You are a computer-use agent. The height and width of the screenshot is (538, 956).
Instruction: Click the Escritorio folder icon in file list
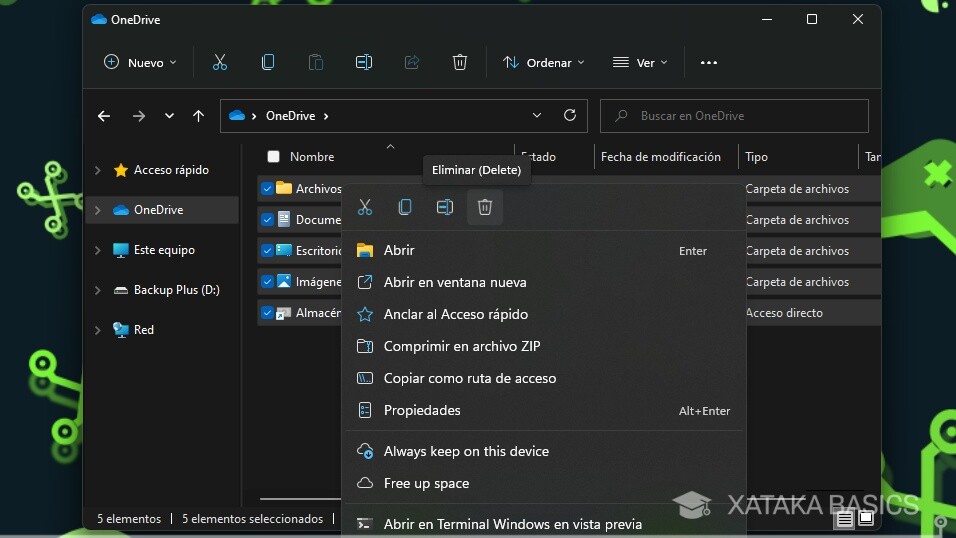tap(284, 250)
